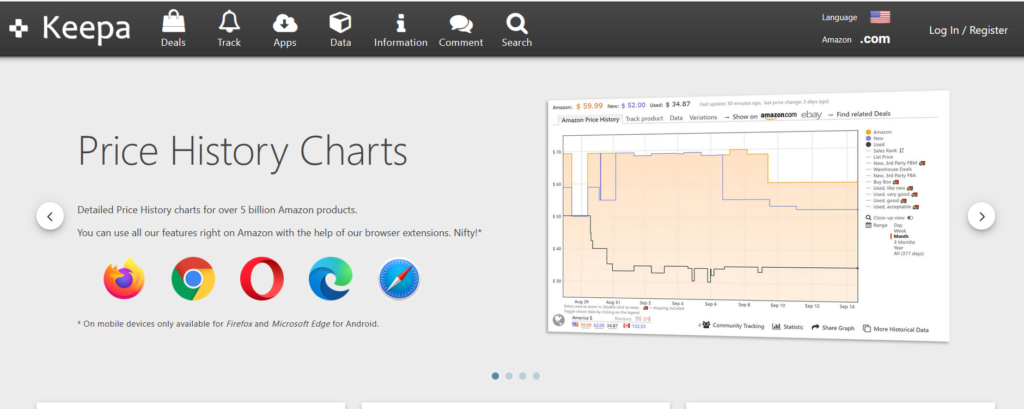
Task: Click the More Historical Data icon
Action: pyautogui.click(x=867, y=329)
